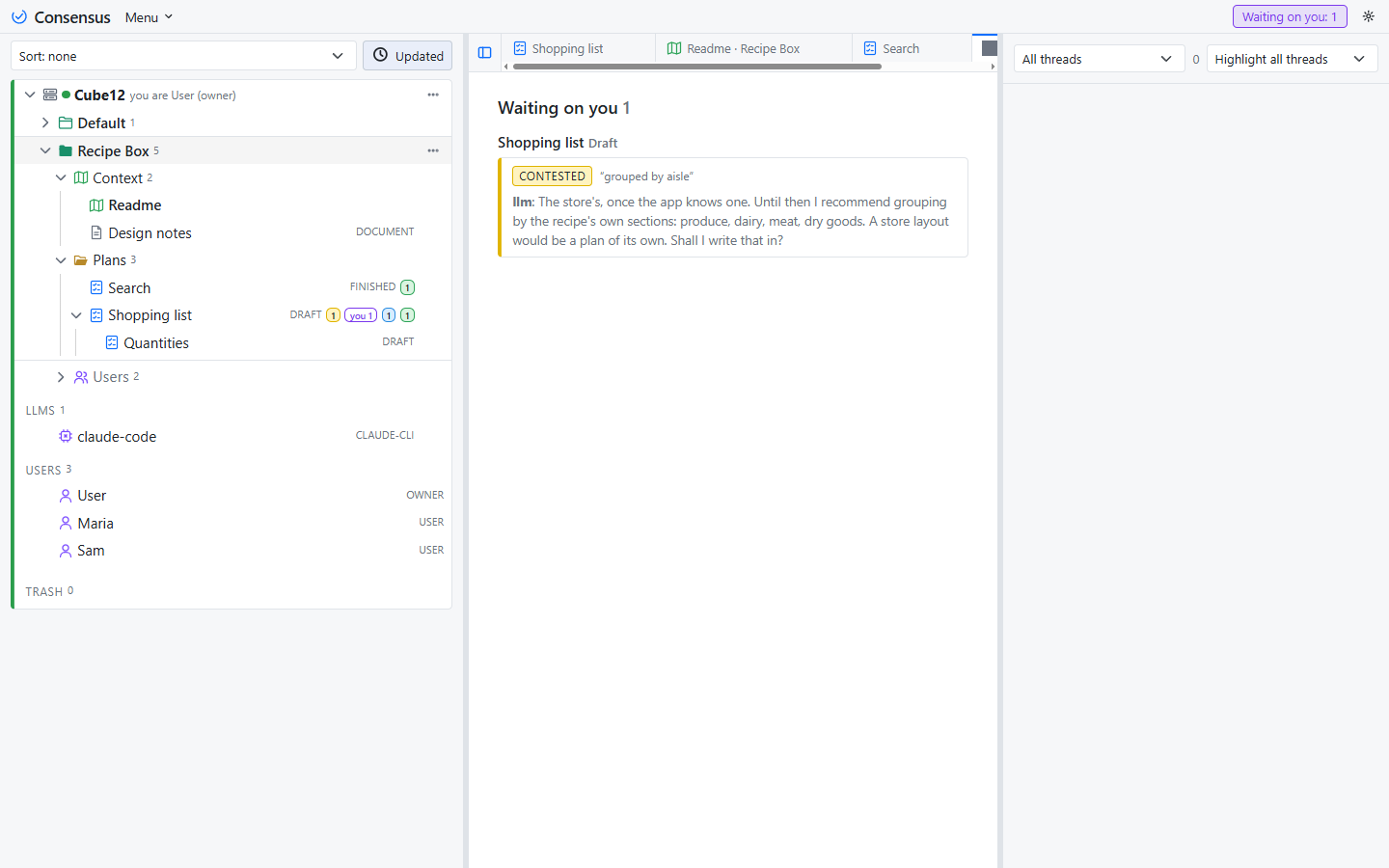This screenshot has height=868, width=1389.
Task: Collapse the Cube12 tree node
Action: pos(30,95)
